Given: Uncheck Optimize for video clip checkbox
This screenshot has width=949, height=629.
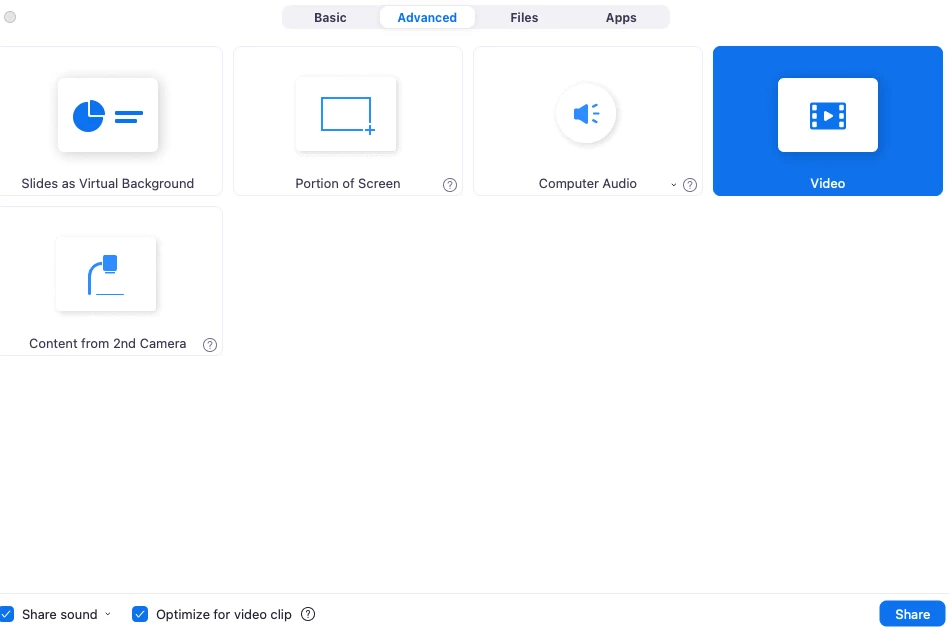Looking at the screenshot, I should tap(140, 614).
